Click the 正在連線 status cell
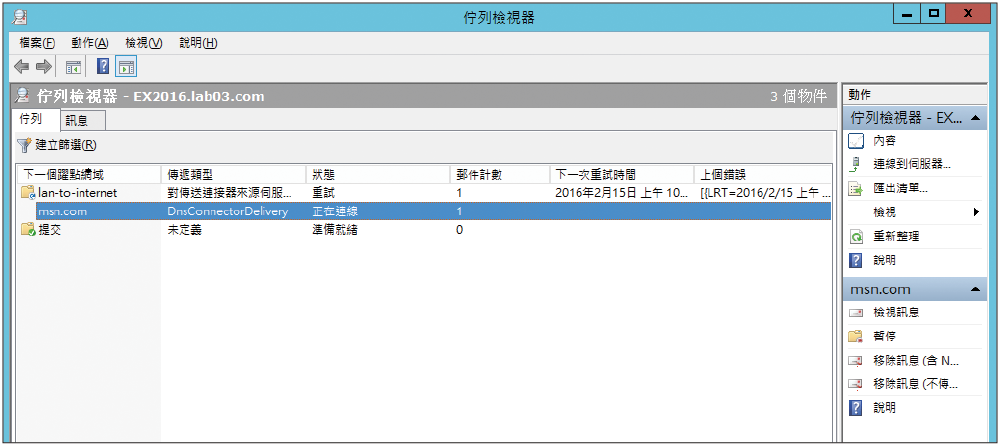Image resolution: width=1001 pixels, height=446 pixels. point(335,211)
